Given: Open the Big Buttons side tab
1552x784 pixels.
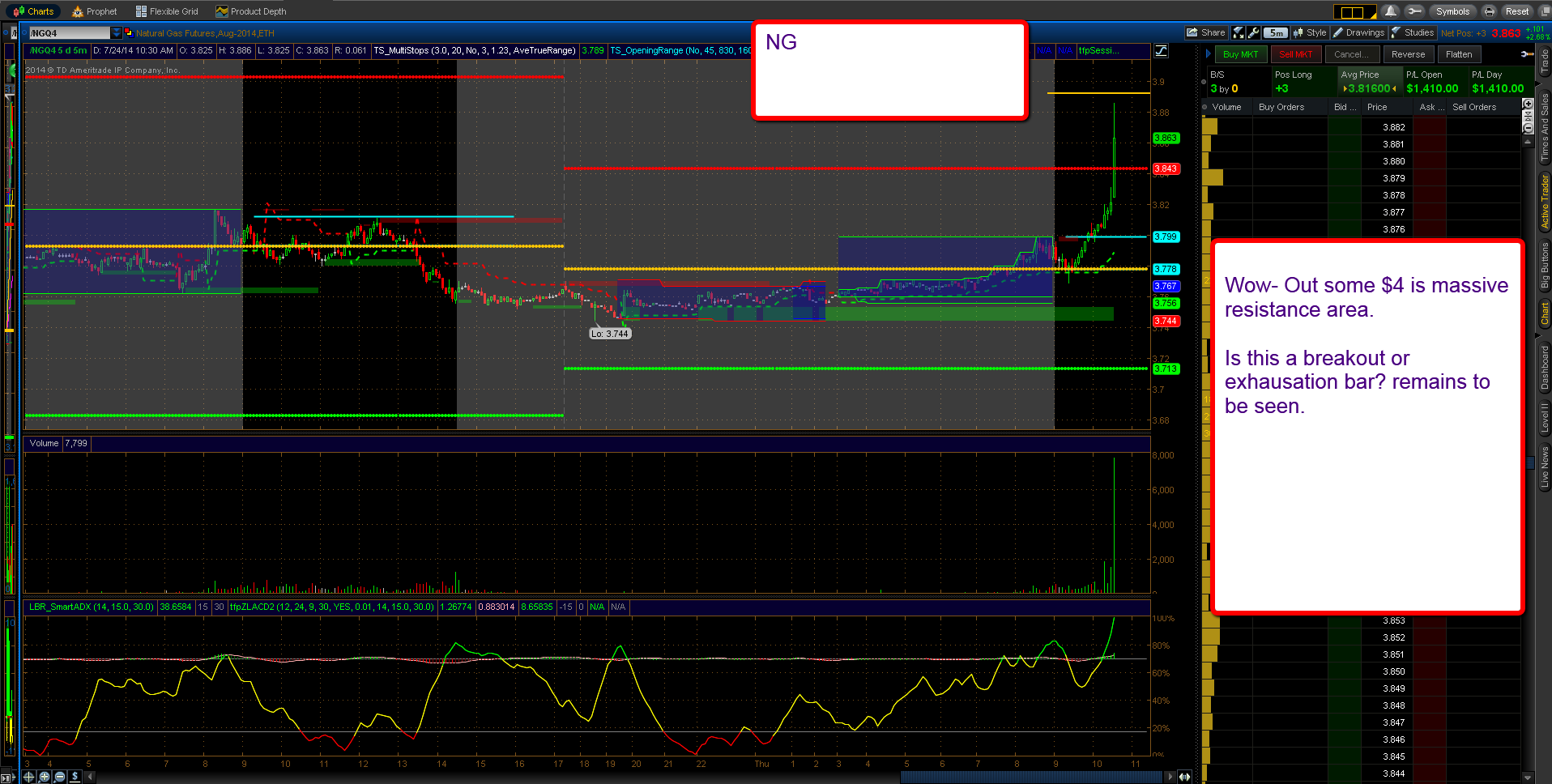Looking at the screenshot, I should point(1544,265).
